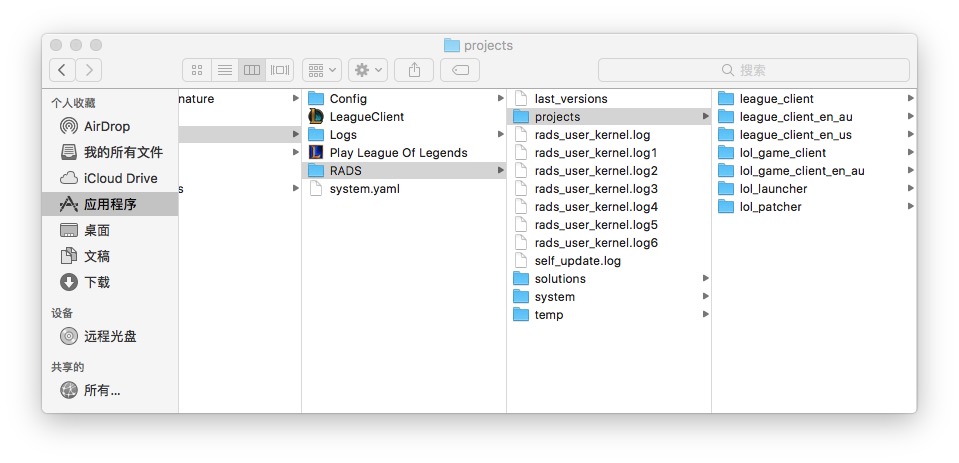Select the LeagueClient application
This screenshot has height=463, width=959.
click(404, 116)
